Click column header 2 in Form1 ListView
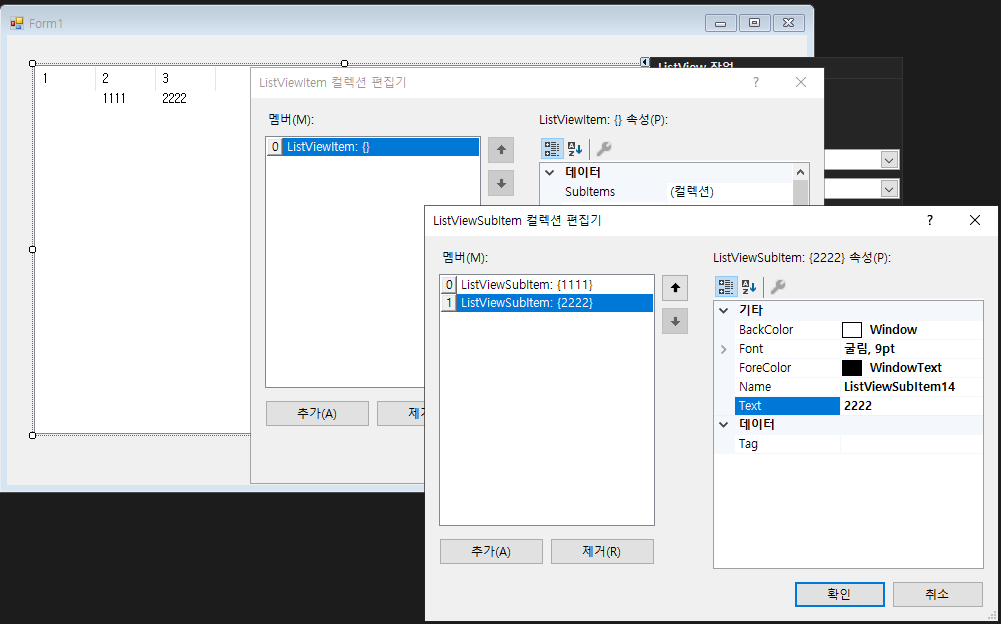 125,79
